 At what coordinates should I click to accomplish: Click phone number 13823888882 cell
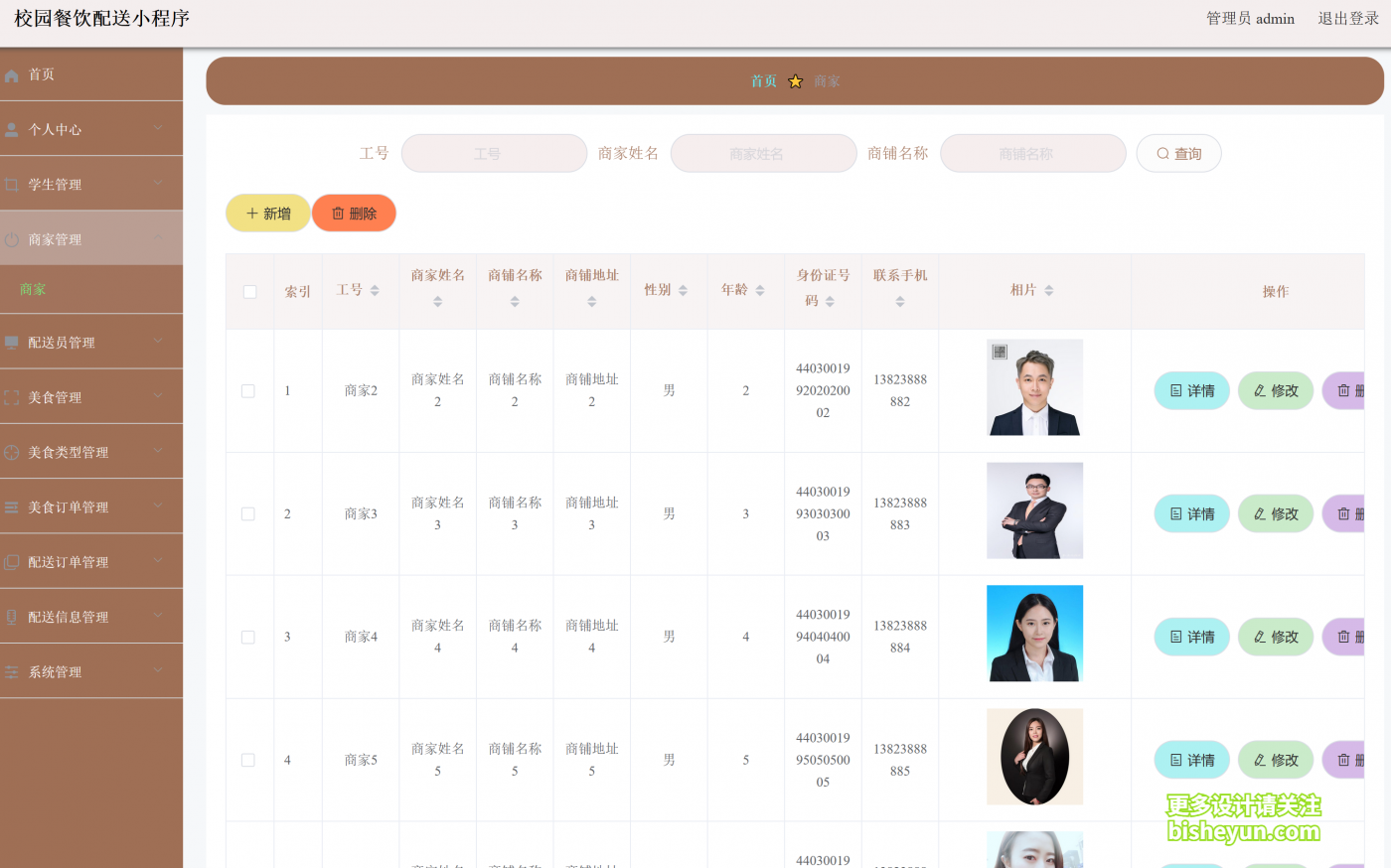click(900, 391)
